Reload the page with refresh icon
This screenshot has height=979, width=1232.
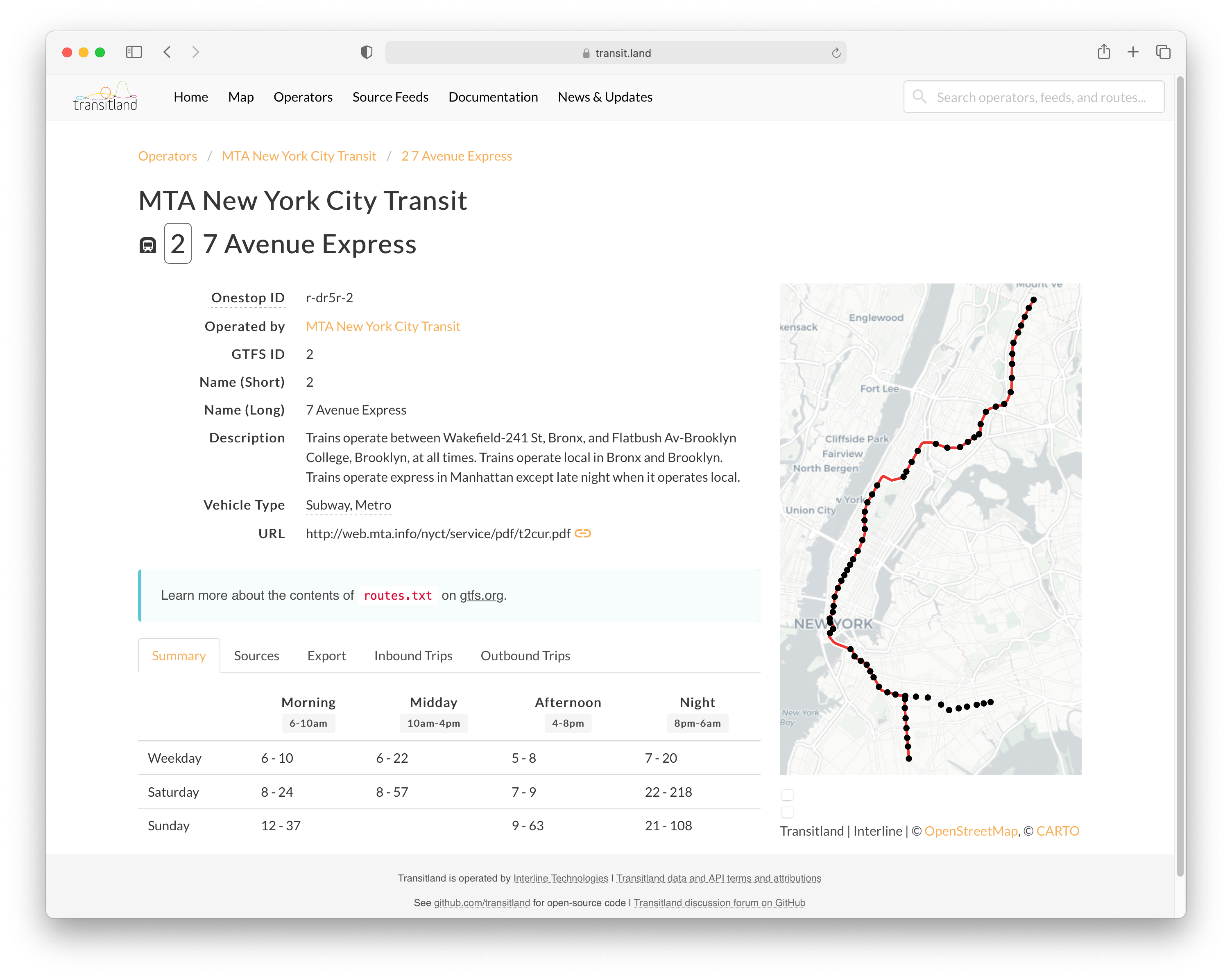click(836, 53)
